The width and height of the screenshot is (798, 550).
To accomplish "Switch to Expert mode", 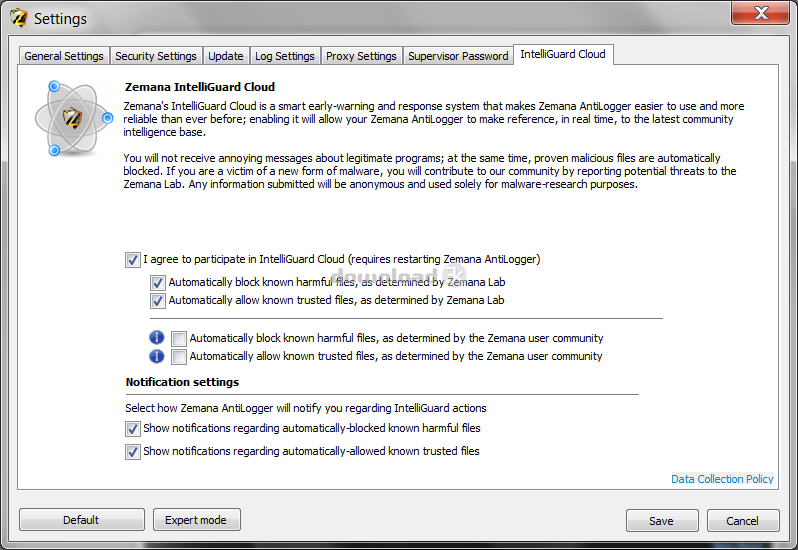I will (196, 520).
